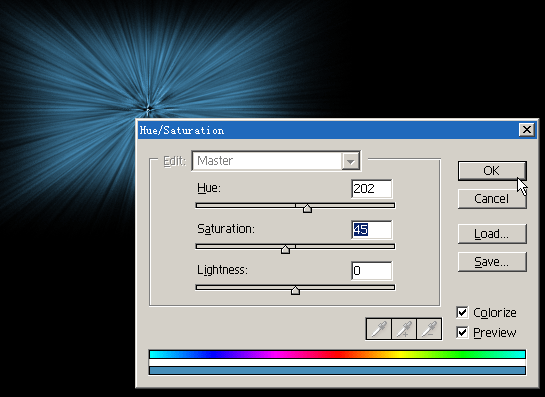Click the Saturation slider handle
545x397 pixels.
pos(285,249)
